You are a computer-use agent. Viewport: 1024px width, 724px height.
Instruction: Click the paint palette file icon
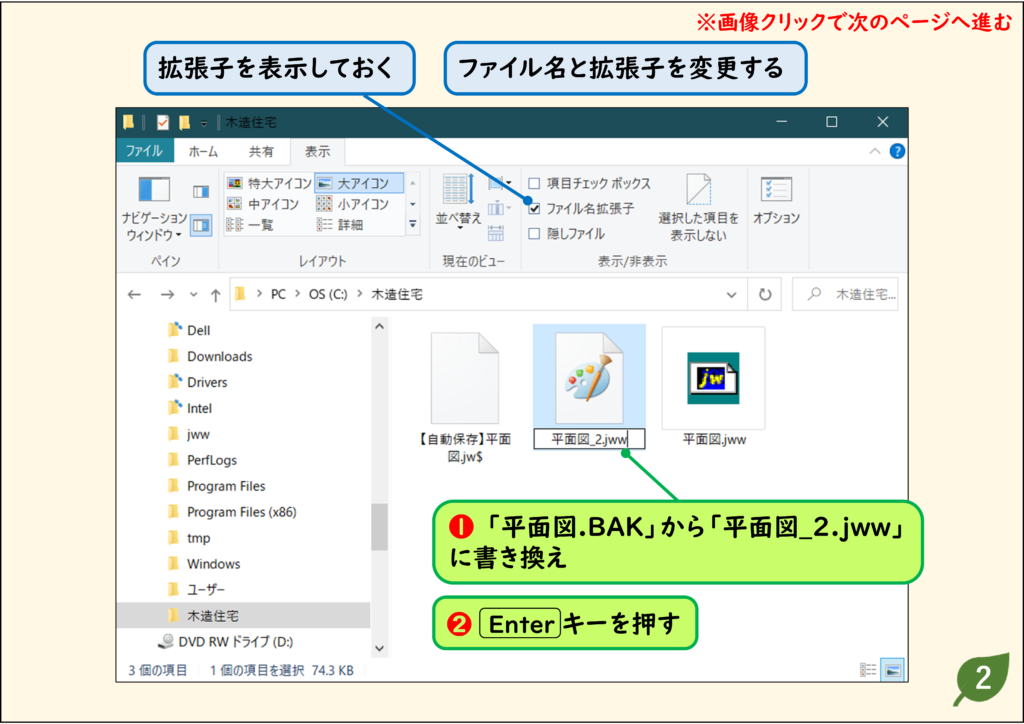589,378
